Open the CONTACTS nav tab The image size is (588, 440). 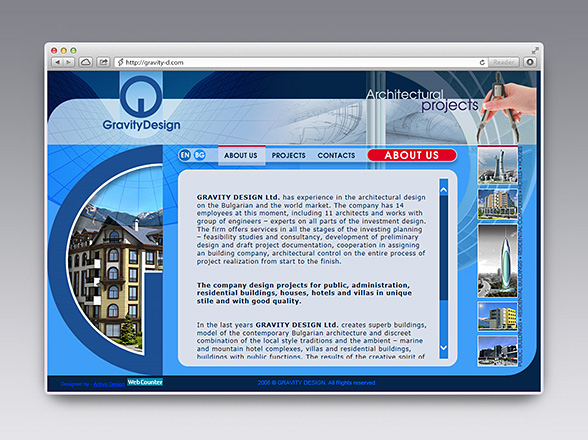pos(336,155)
